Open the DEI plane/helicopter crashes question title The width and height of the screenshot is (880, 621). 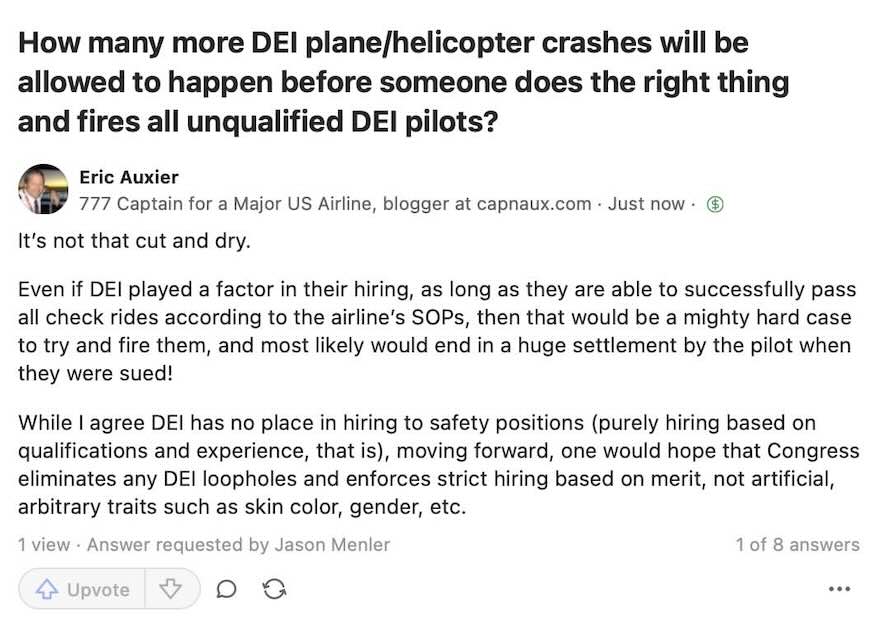click(403, 82)
